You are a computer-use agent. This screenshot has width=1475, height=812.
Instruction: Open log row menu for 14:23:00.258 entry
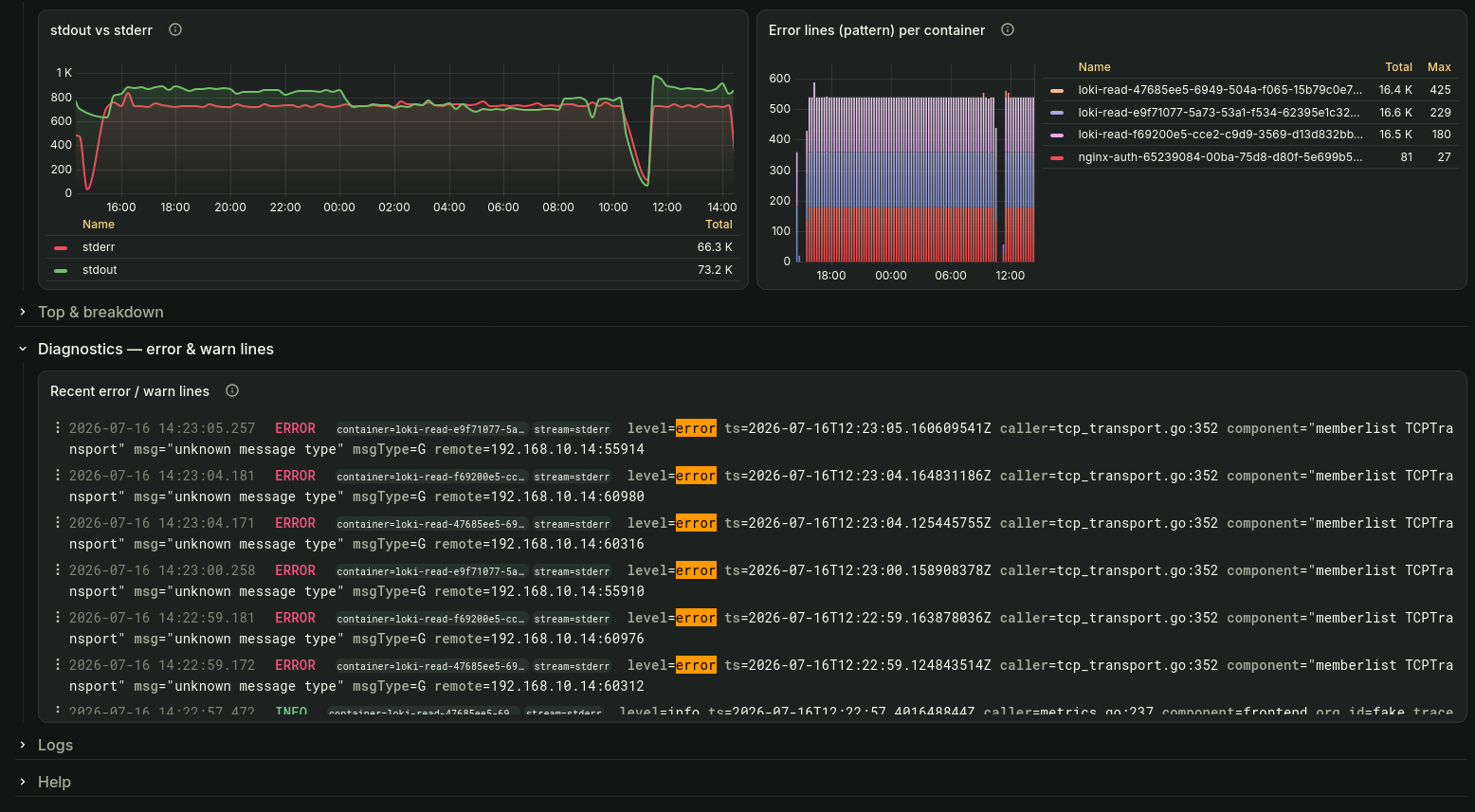tap(58, 569)
